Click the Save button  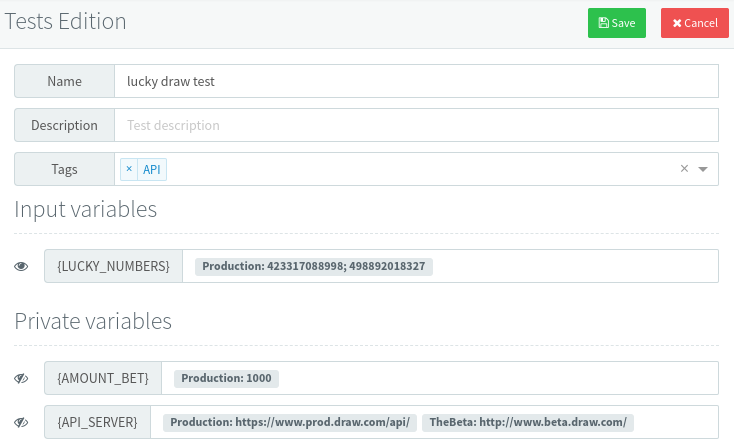[x=616, y=23]
